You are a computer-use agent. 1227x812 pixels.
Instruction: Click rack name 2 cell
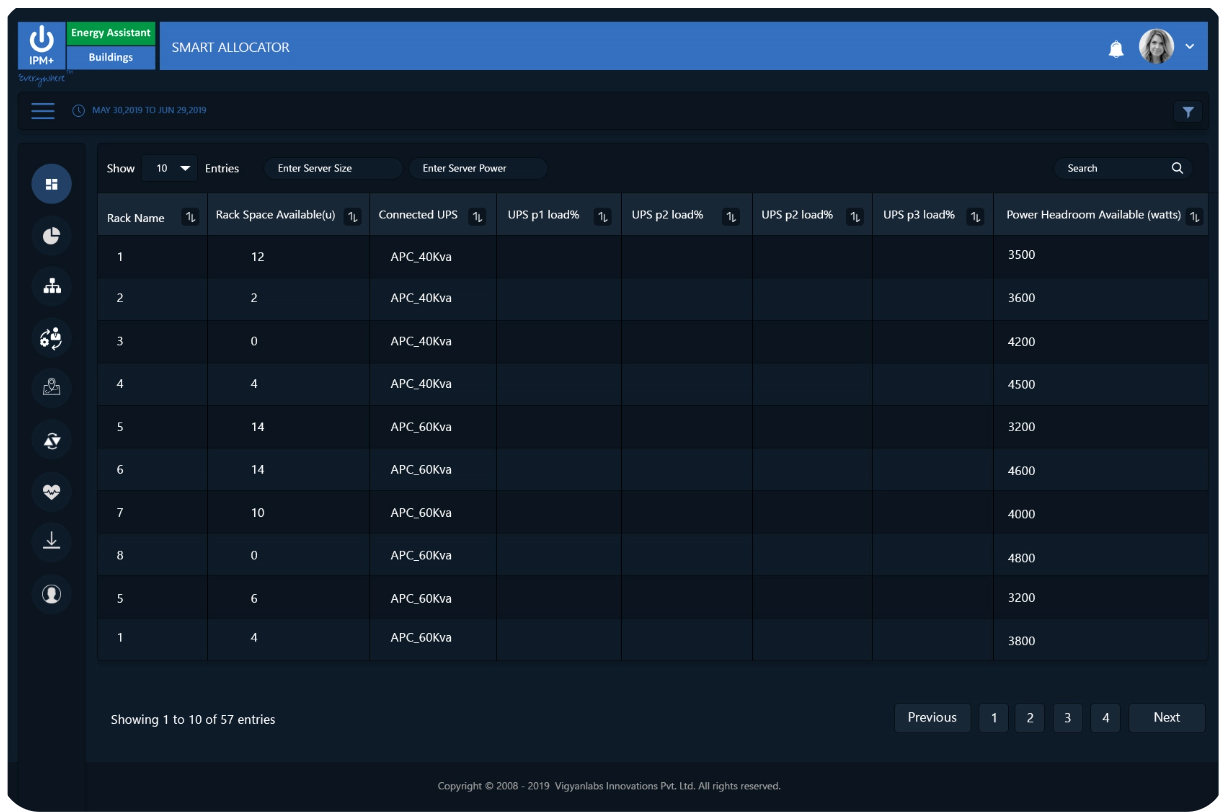tap(153, 298)
